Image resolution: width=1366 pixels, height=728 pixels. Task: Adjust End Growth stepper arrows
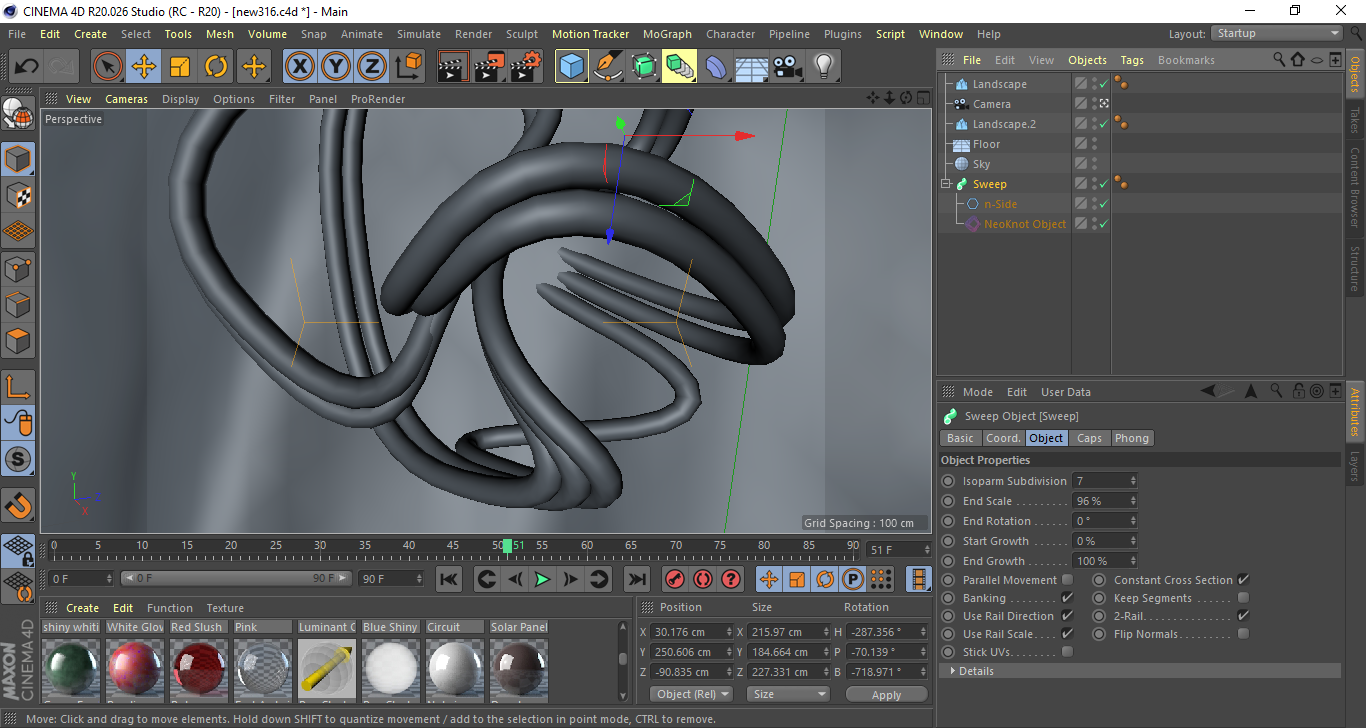point(1133,561)
